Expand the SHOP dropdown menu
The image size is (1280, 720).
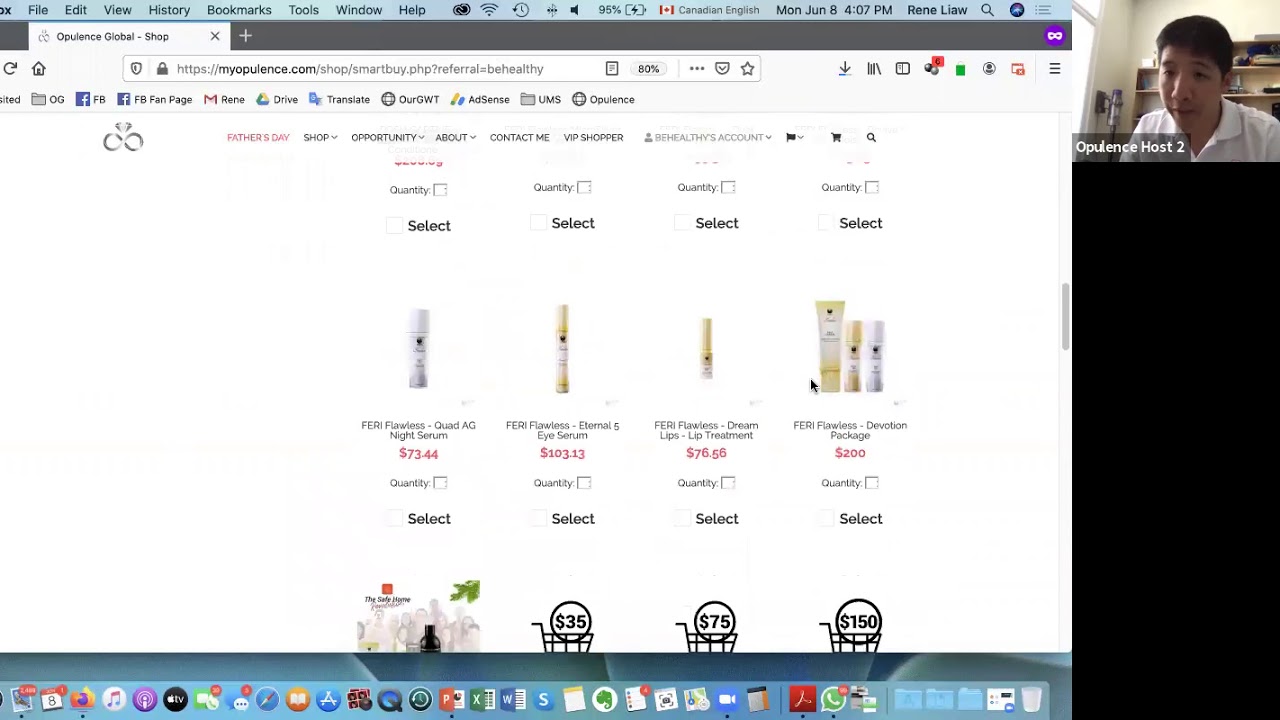[320, 137]
